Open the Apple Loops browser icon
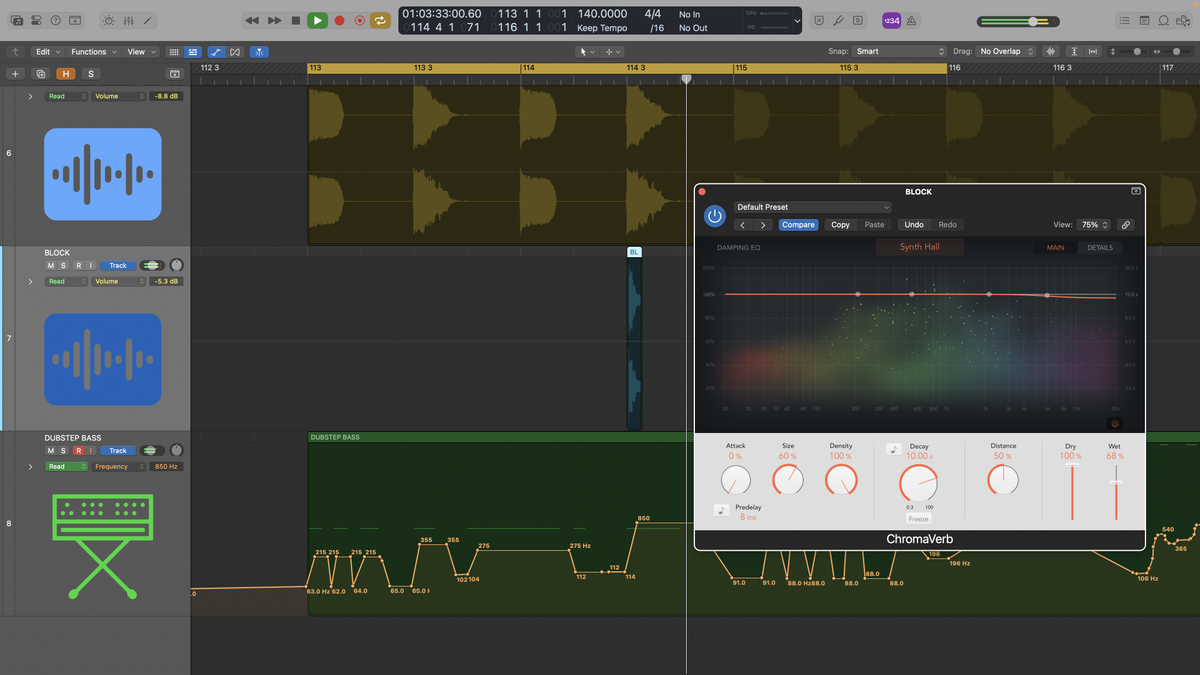Viewport: 1200px width, 675px height. click(x=1163, y=20)
